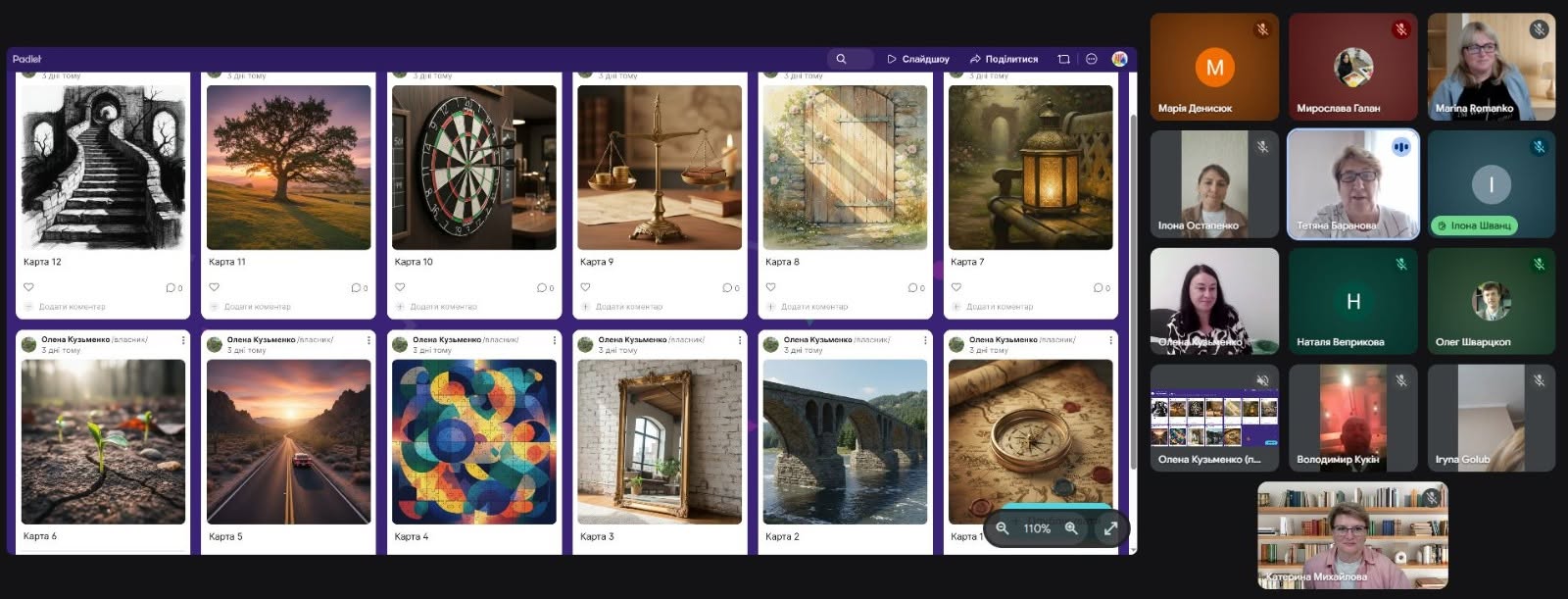Like the Карта 12 post
This screenshot has height=599, width=1568.
pos(28,287)
